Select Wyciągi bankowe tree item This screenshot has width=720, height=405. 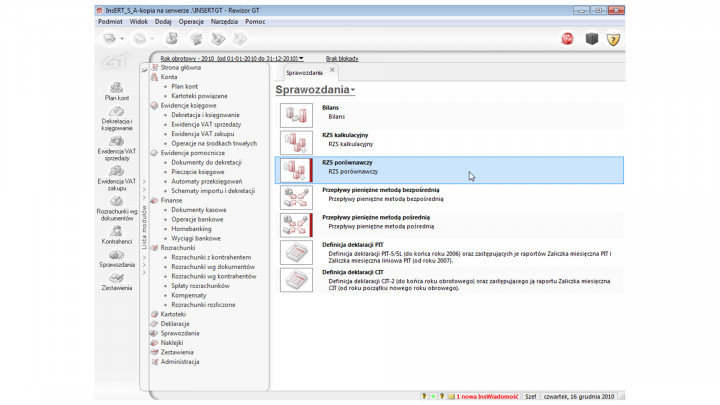196,238
